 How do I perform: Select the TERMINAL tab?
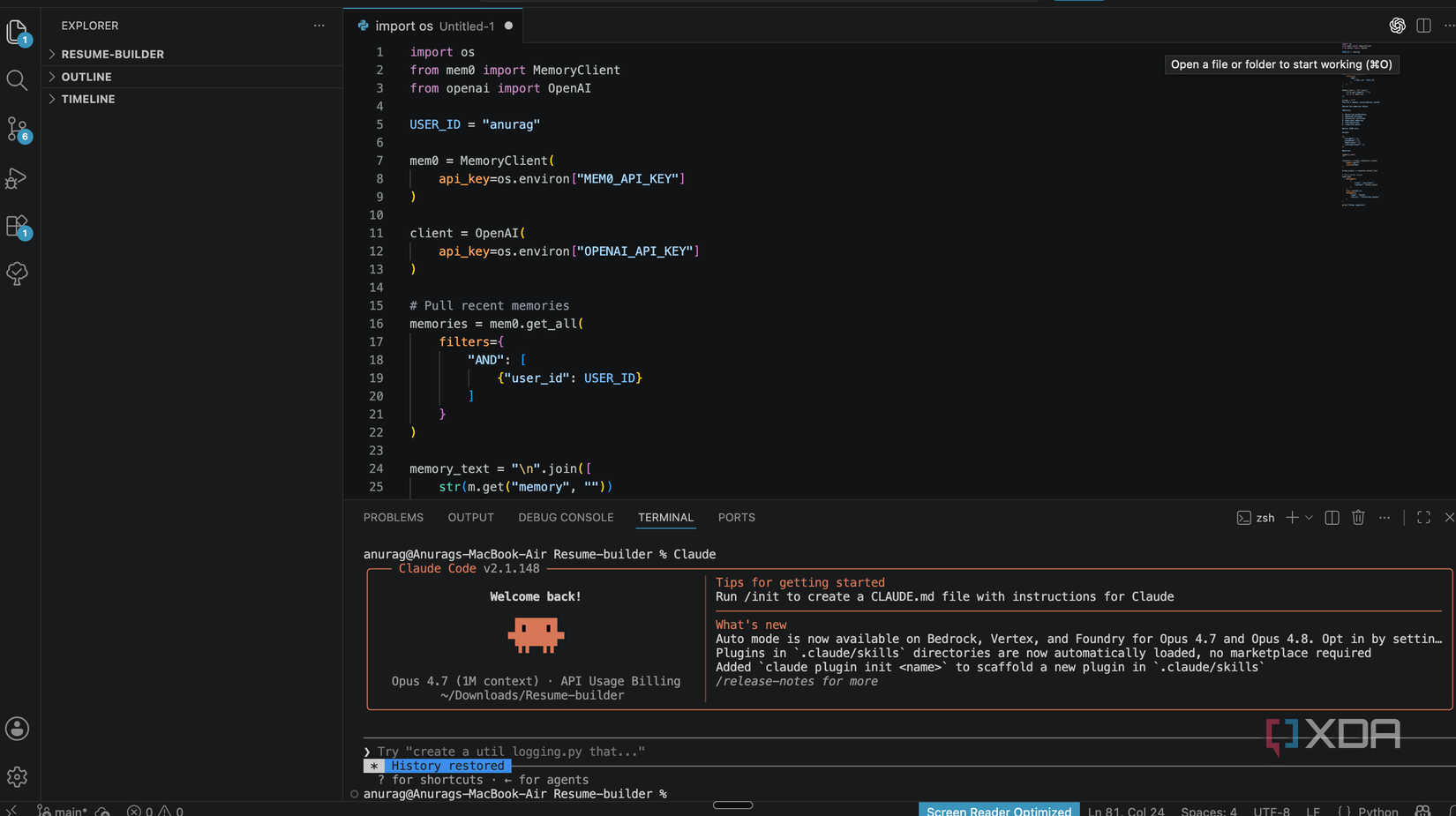pyautogui.click(x=665, y=518)
